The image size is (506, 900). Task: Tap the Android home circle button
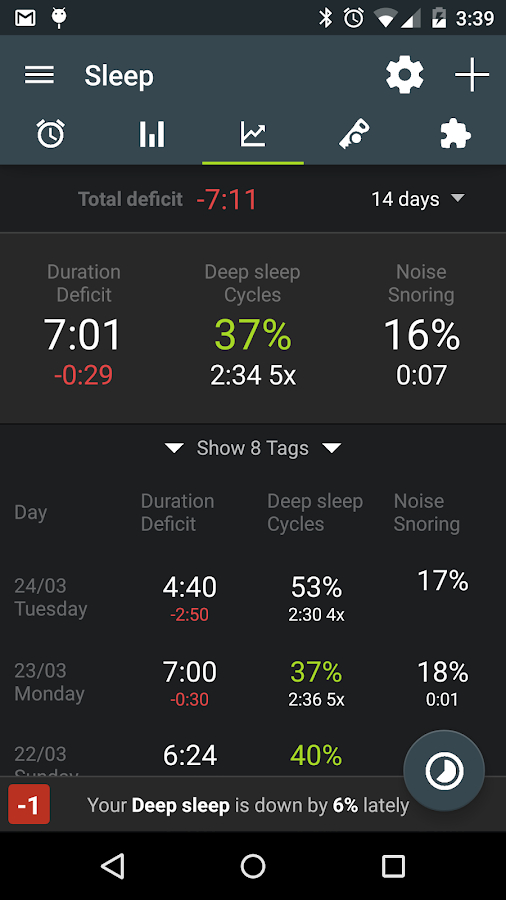[252, 866]
